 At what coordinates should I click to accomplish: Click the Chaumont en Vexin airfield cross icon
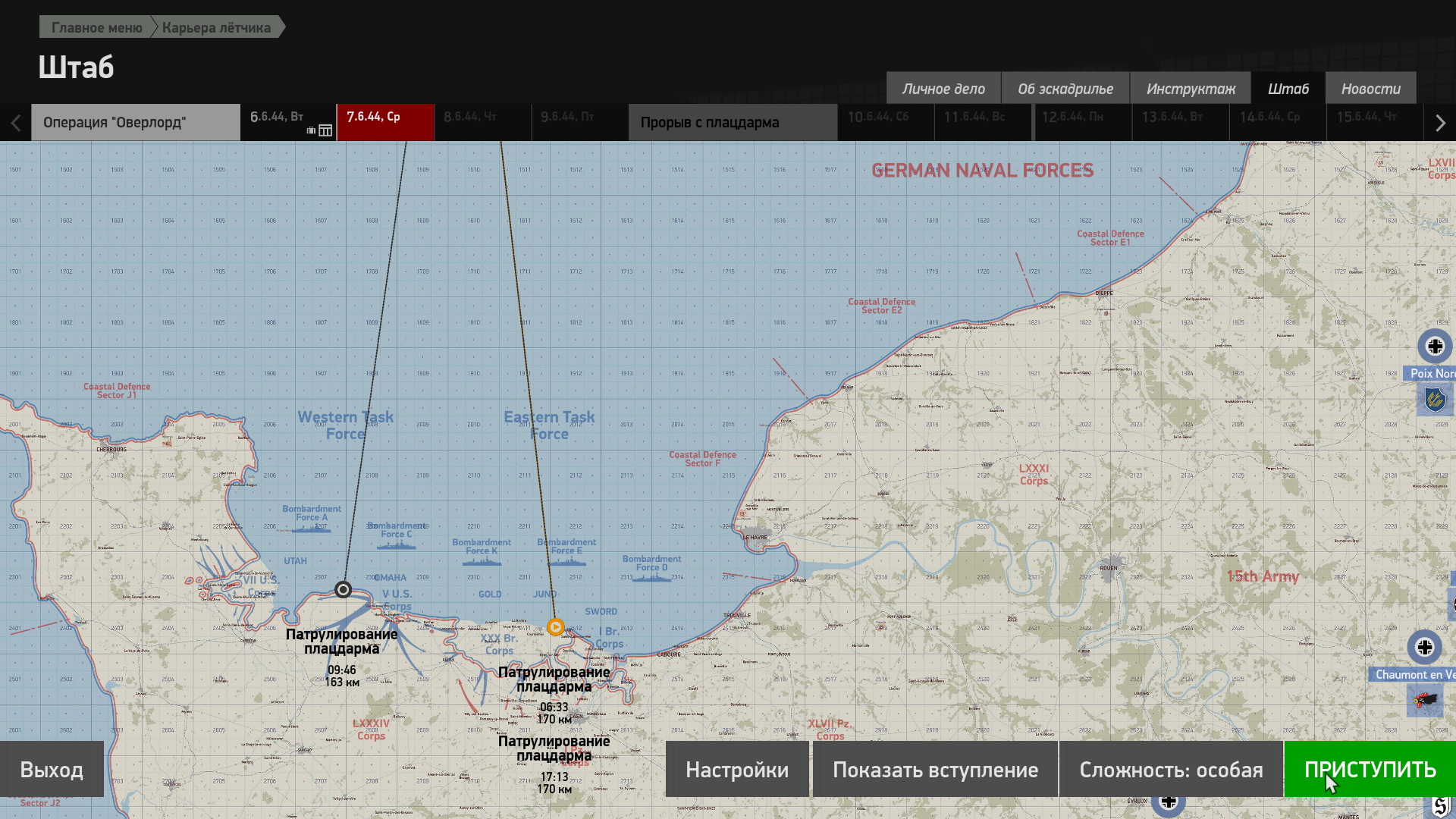point(1424,647)
